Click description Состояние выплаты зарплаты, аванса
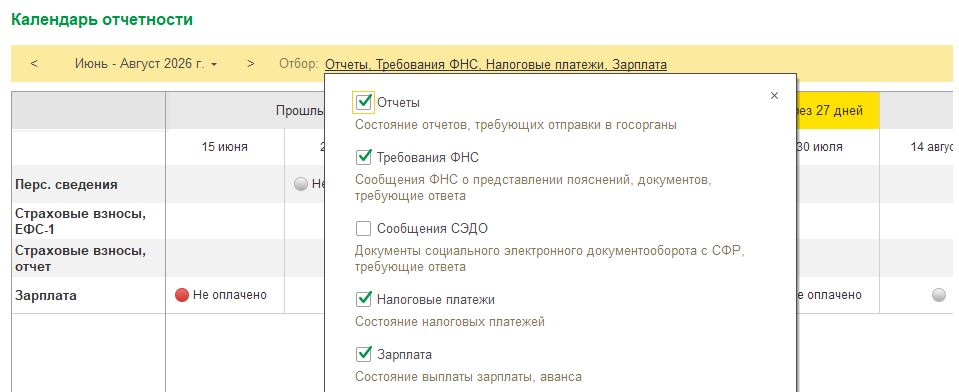 [468, 377]
